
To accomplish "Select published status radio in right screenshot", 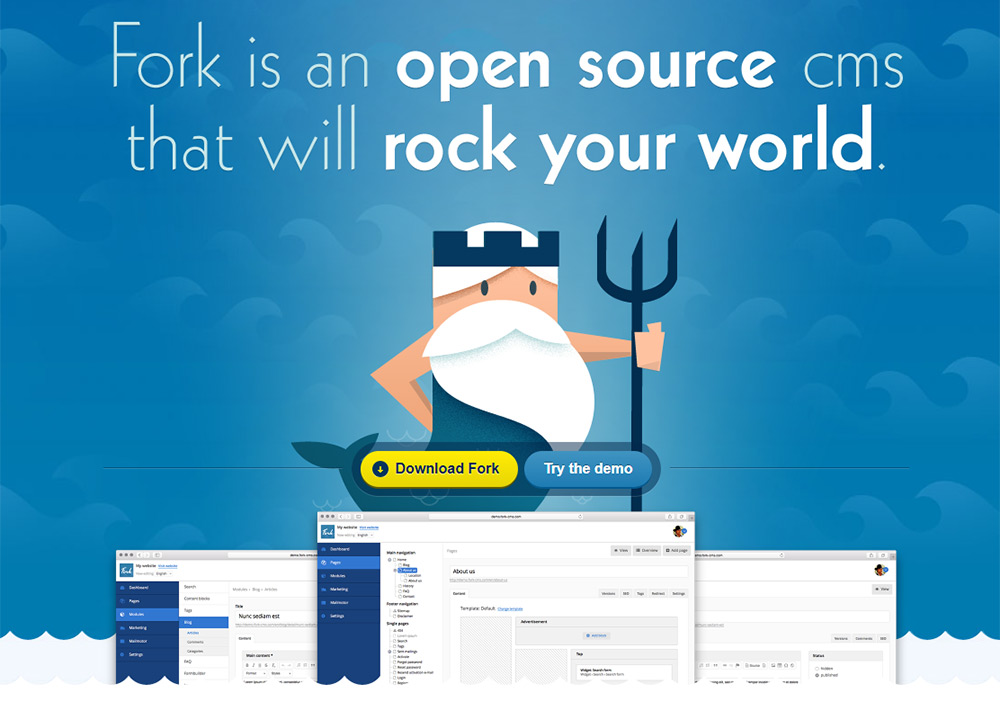I will pyautogui.click(x=817, y=675).
